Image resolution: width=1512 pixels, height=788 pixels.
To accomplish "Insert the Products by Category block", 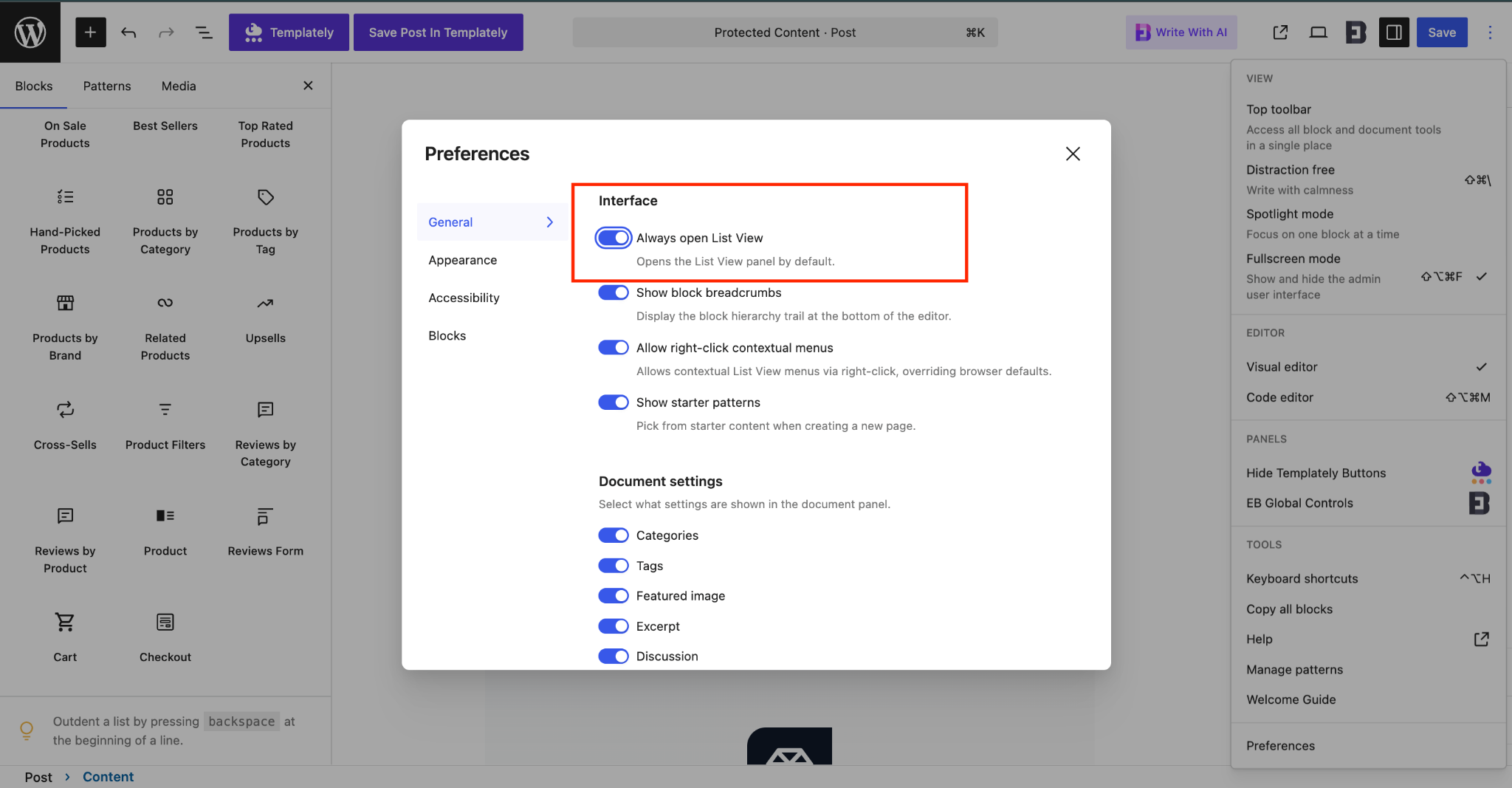I will [165, 221].
